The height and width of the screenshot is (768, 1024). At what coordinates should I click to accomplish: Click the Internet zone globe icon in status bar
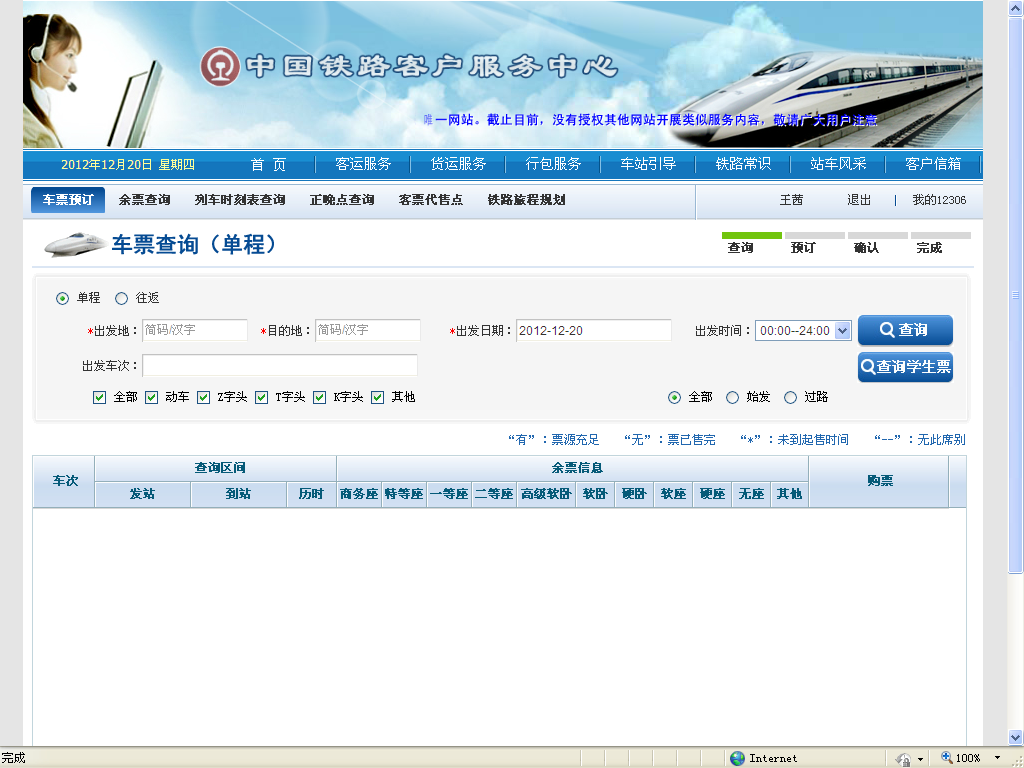click(x=737, y=758)
